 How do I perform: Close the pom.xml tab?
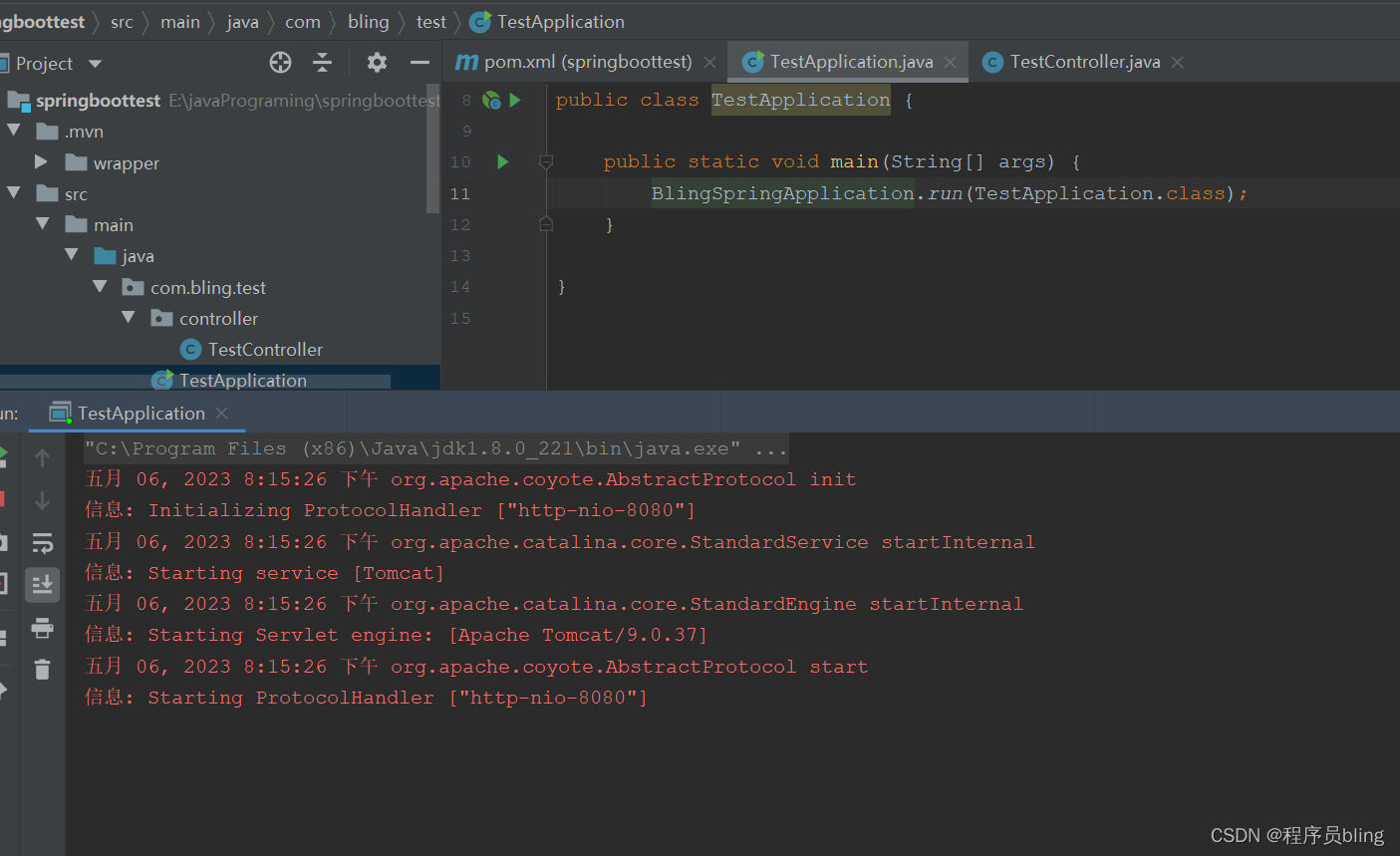click(x=709, y=62)
